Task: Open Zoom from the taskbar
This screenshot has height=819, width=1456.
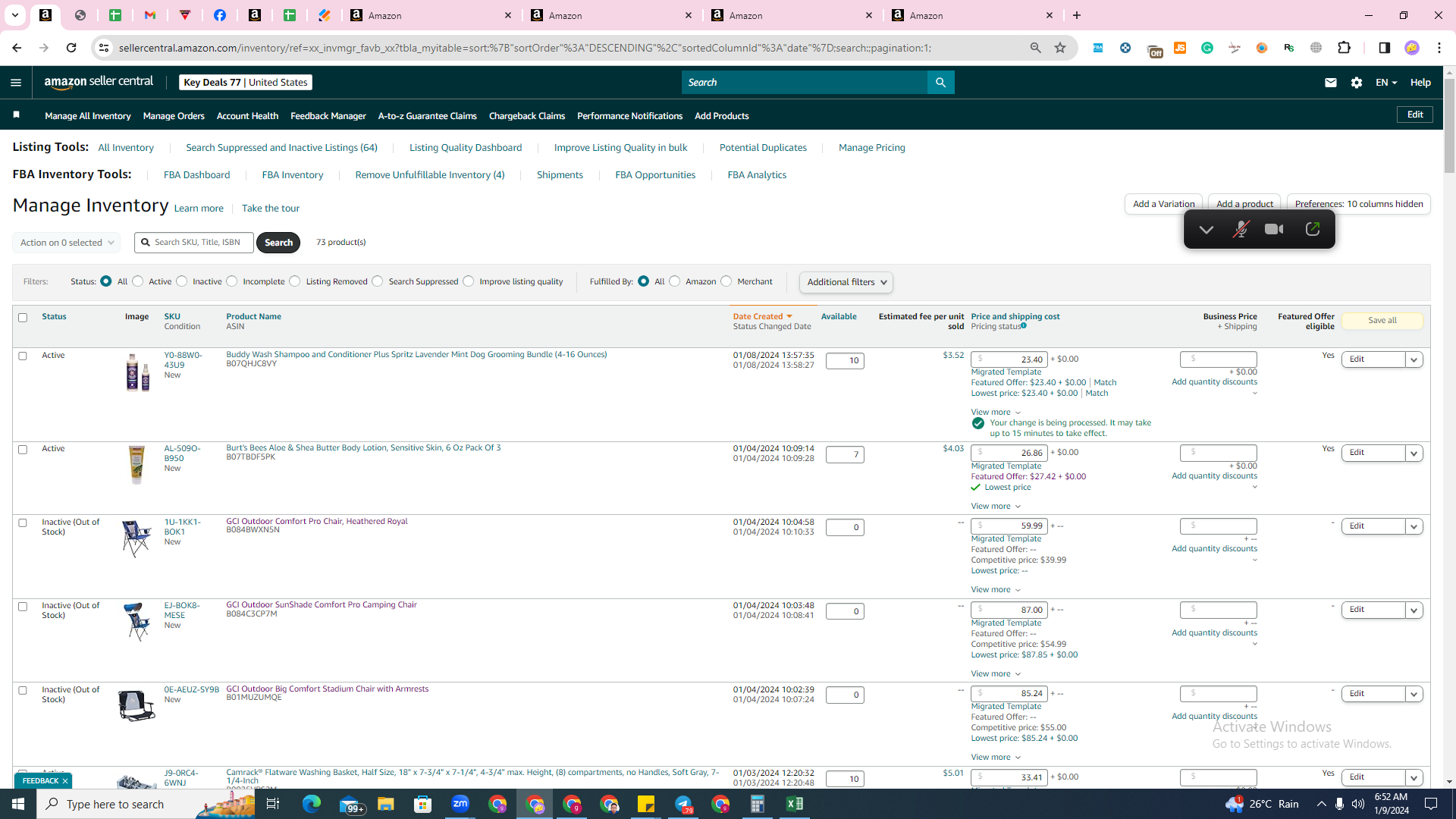Action: 460,804
